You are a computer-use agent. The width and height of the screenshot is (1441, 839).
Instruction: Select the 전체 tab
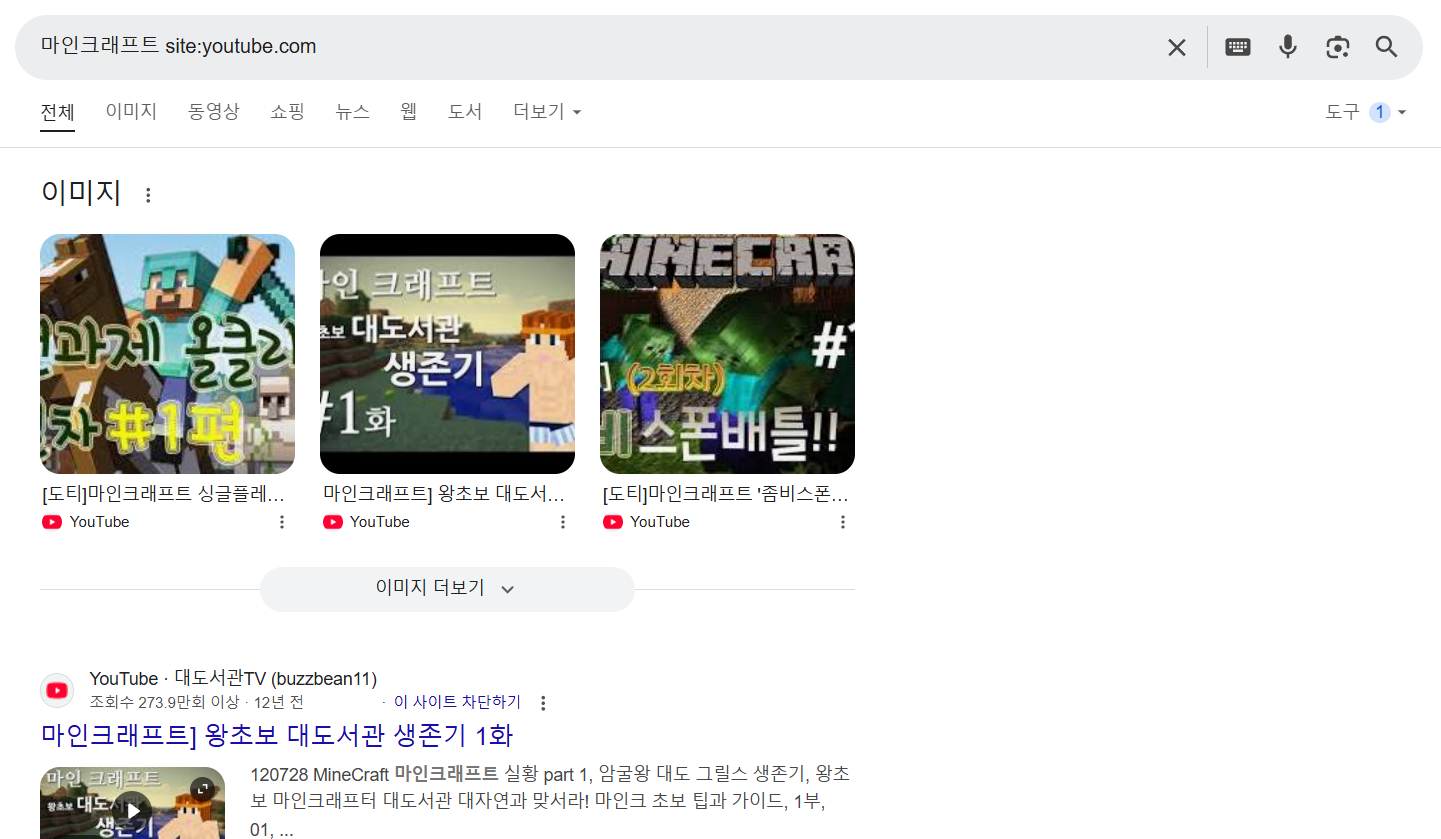pos(57,112)
